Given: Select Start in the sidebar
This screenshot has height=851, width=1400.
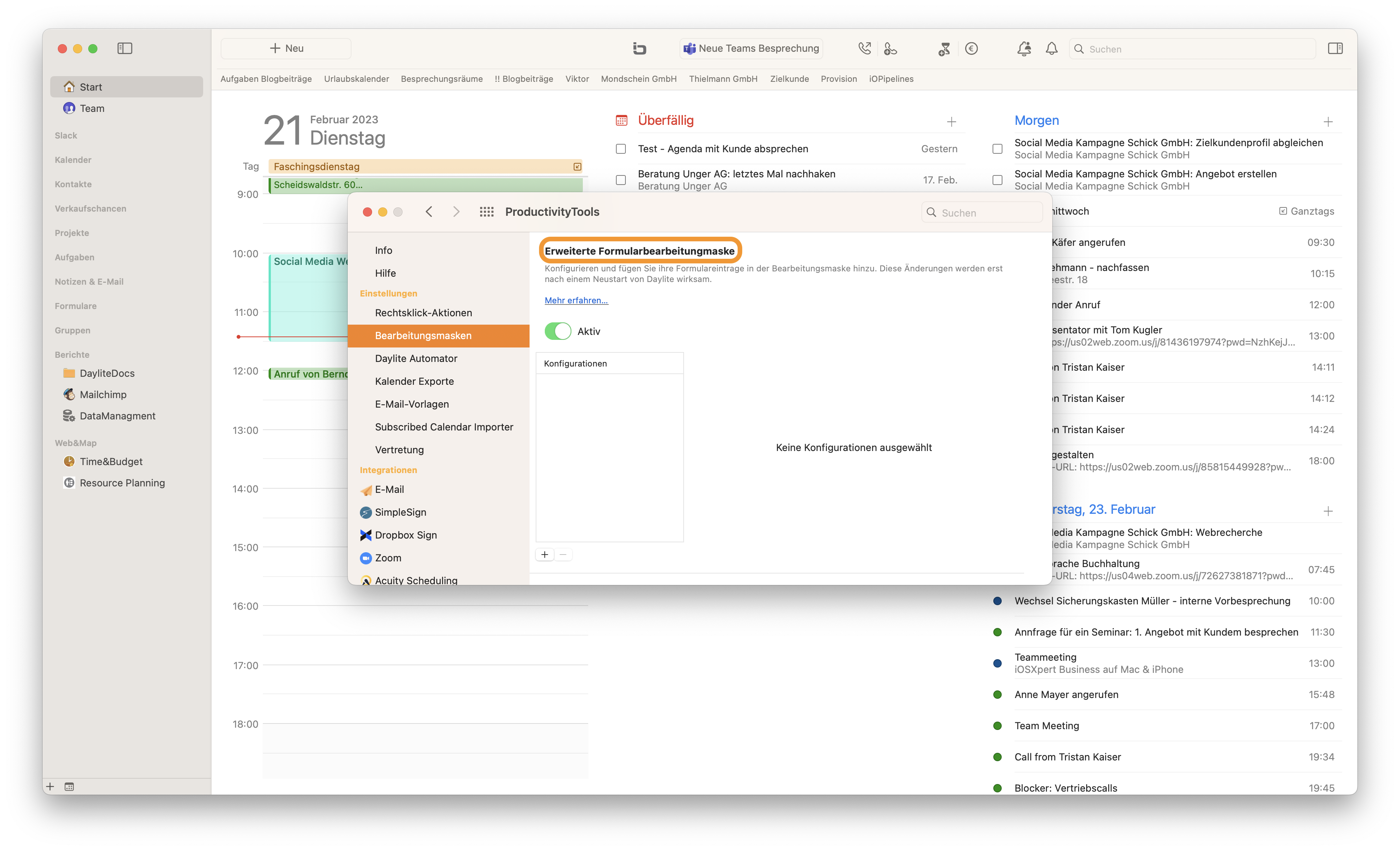Looking at the screenshot, I should [x=126, y=87].
